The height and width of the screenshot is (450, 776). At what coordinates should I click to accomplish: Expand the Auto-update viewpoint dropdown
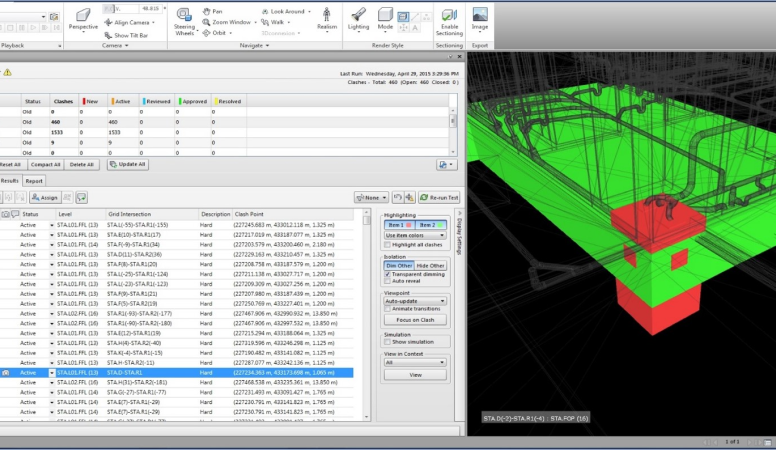point(415,300)
